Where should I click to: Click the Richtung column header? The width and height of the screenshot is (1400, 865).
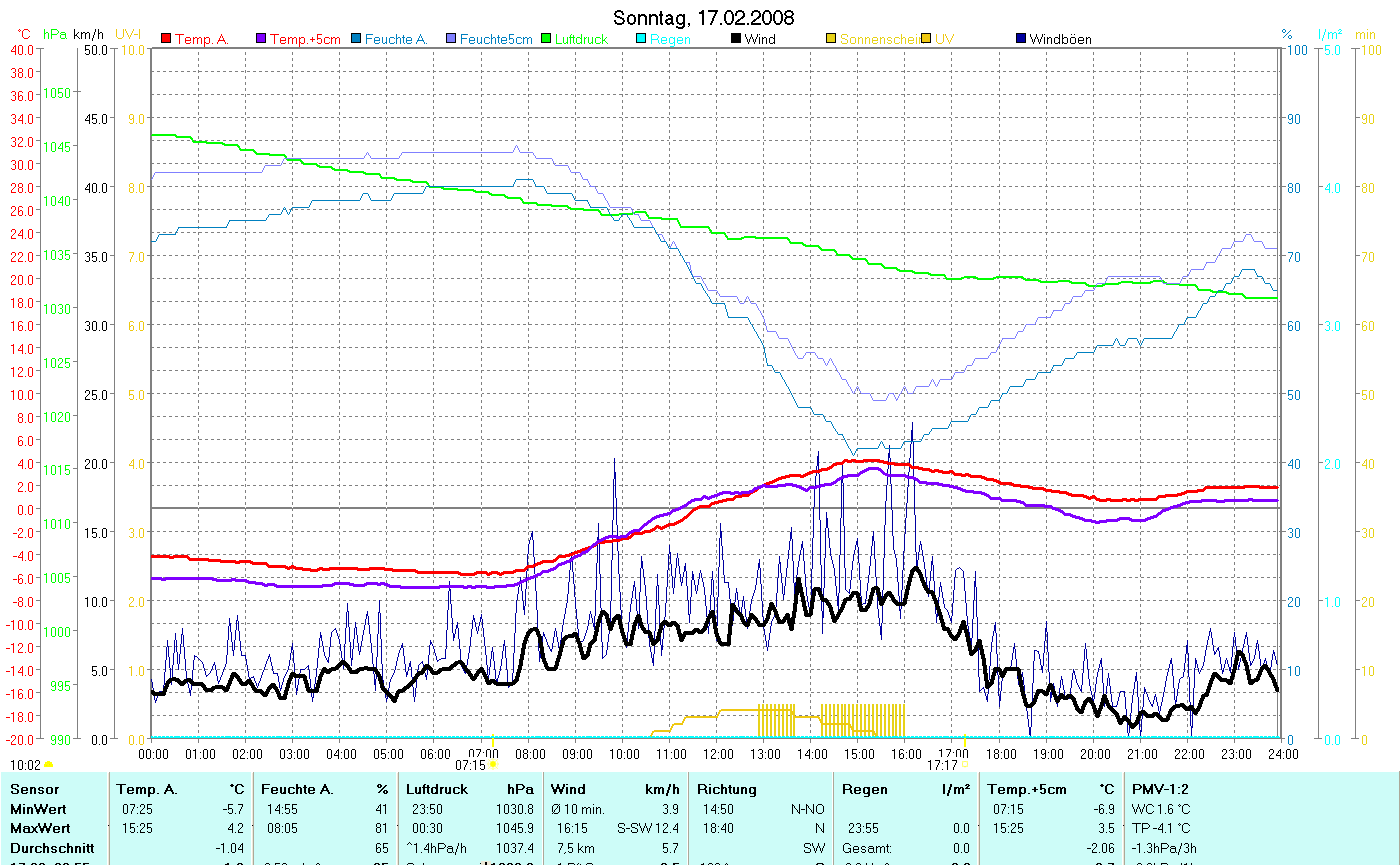729,789
